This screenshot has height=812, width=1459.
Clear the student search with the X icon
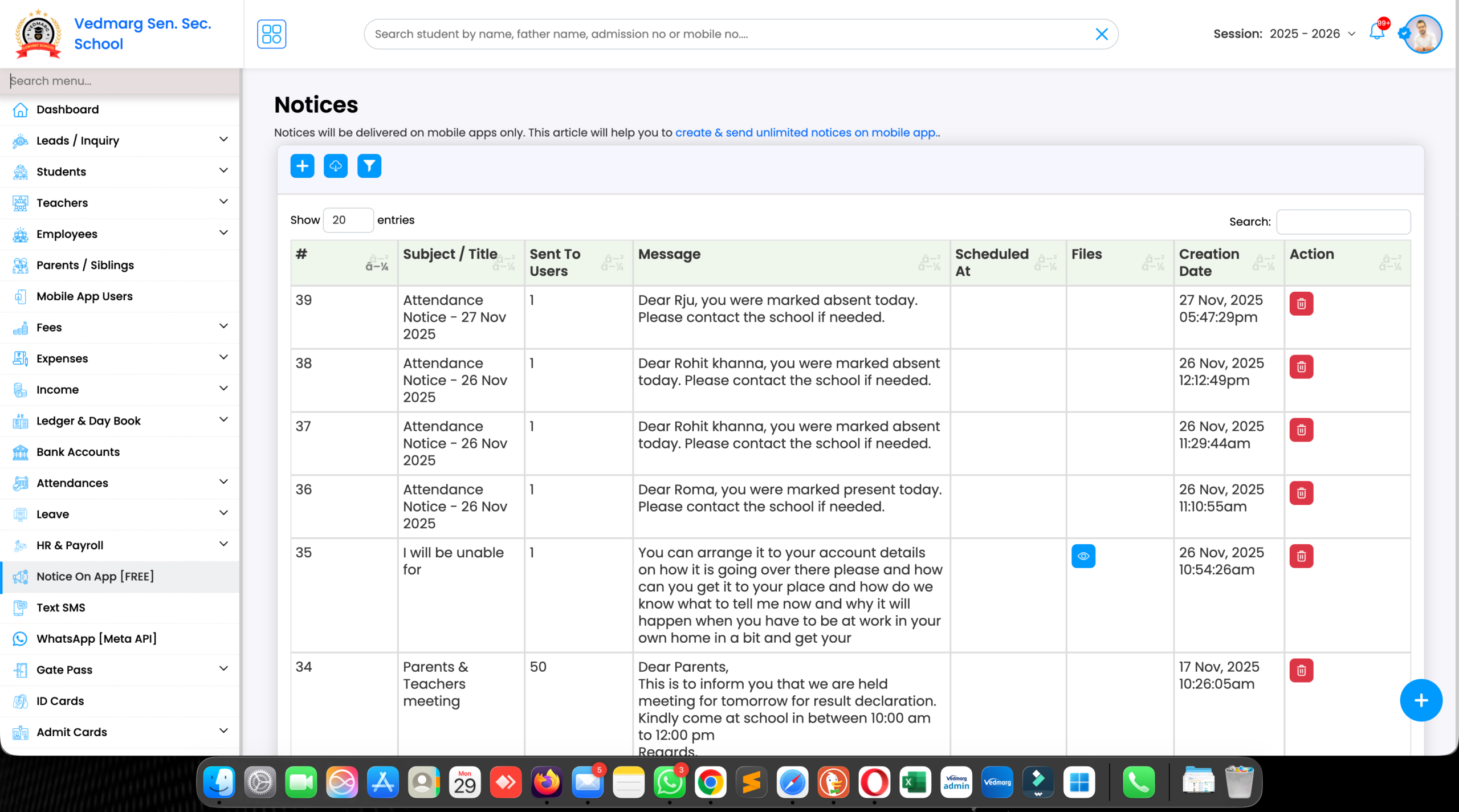[1102, 34]
